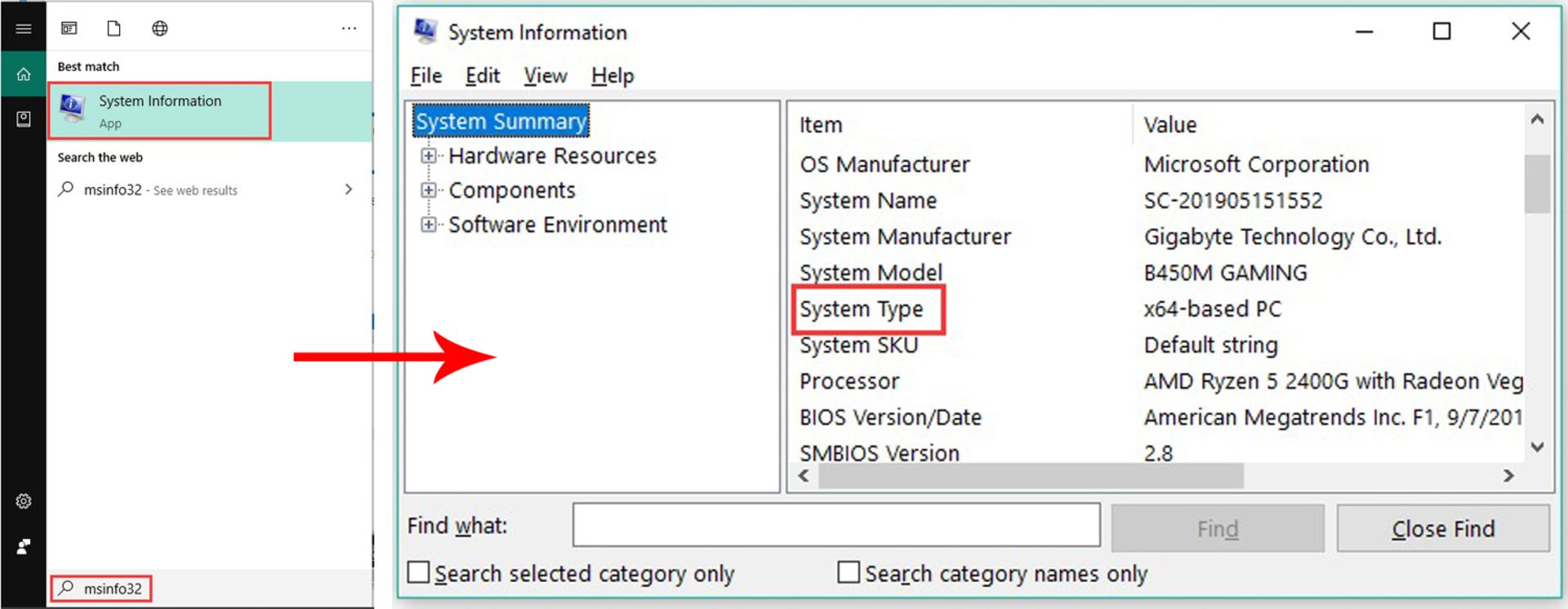This screenshot has width=1568, height=609.
Task: Click the Find what input field
Action: pyautogui.click(x=836, y=525)
